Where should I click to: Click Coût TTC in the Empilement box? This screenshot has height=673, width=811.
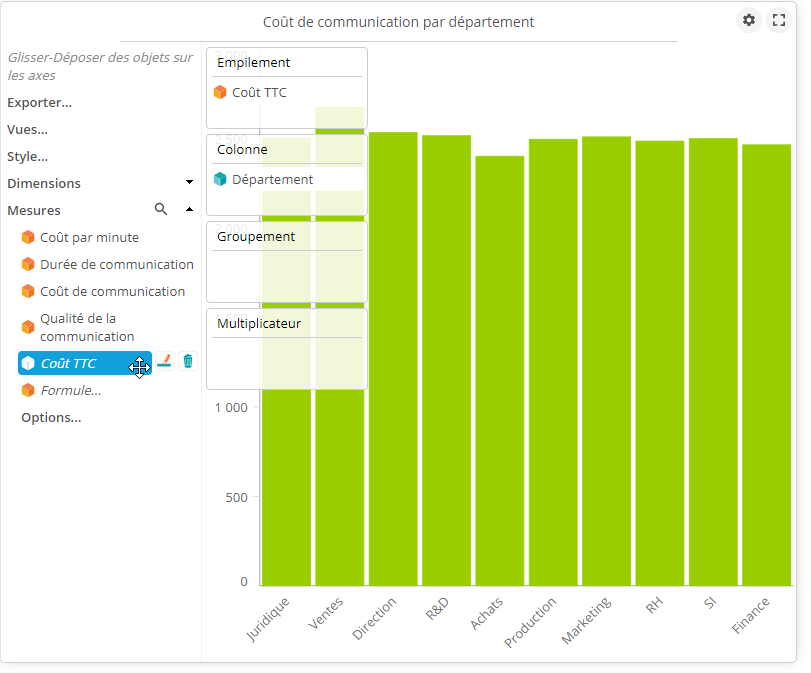(259, 93)
